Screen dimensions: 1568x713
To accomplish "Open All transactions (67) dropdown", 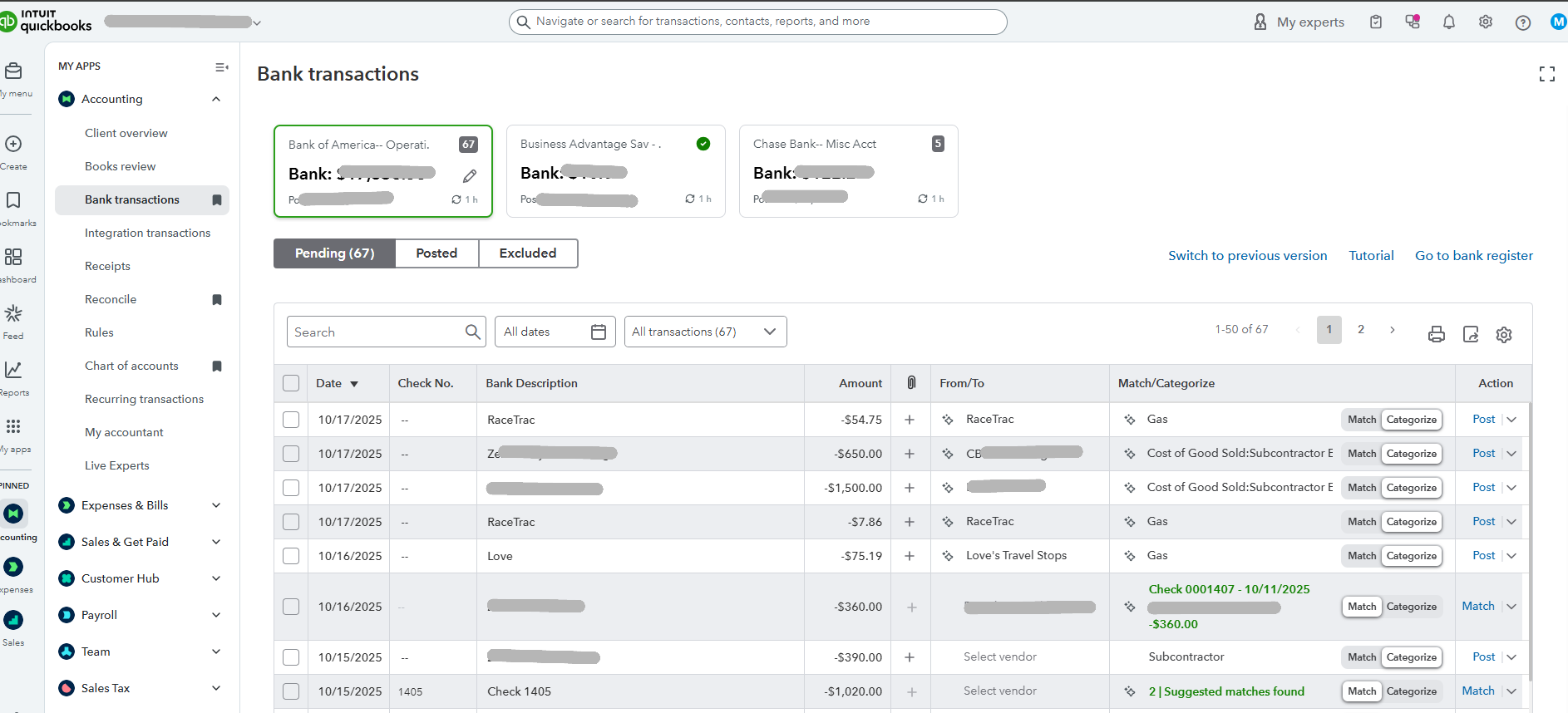I will coord(705,332).
